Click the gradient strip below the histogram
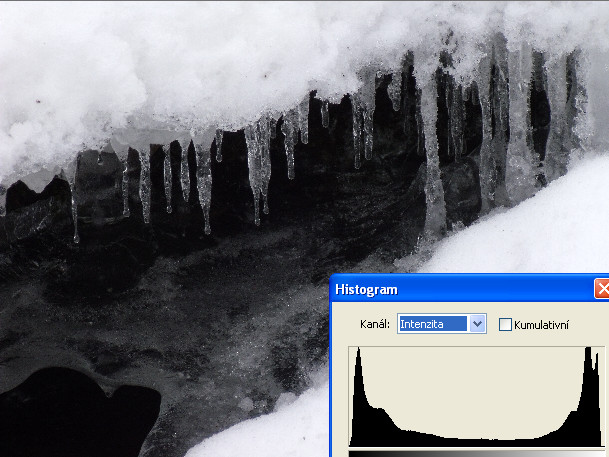Screen dimensions: 609x457 [x=470, y=452]
